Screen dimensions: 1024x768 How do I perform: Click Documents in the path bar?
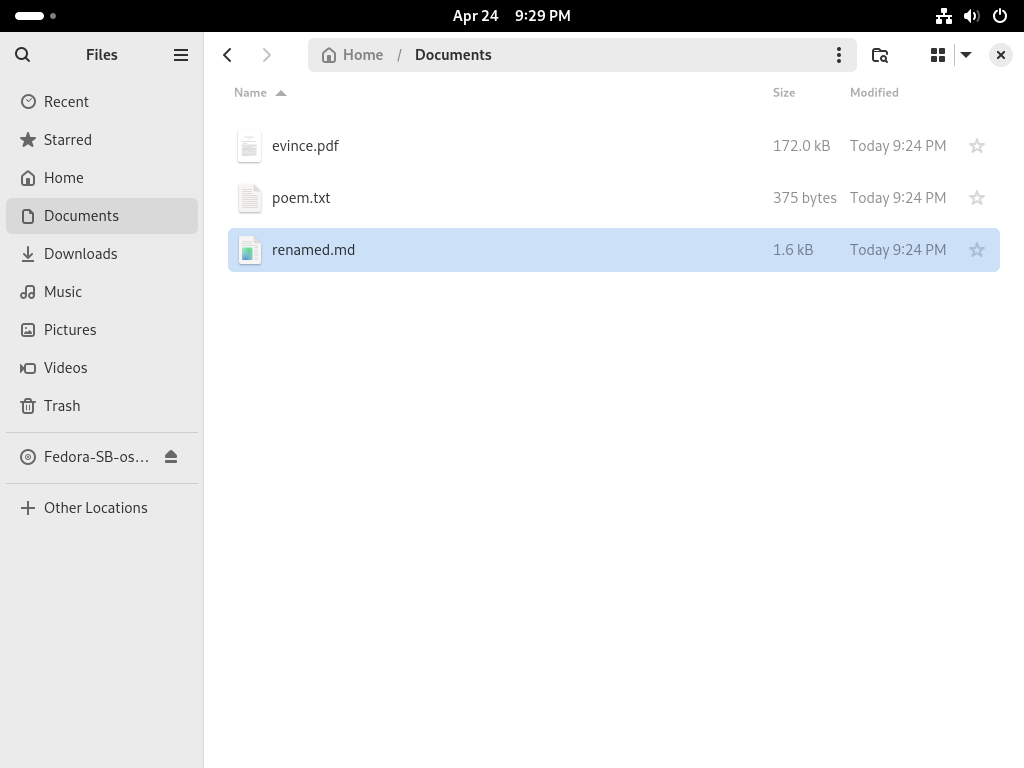[x=453, y=55]
